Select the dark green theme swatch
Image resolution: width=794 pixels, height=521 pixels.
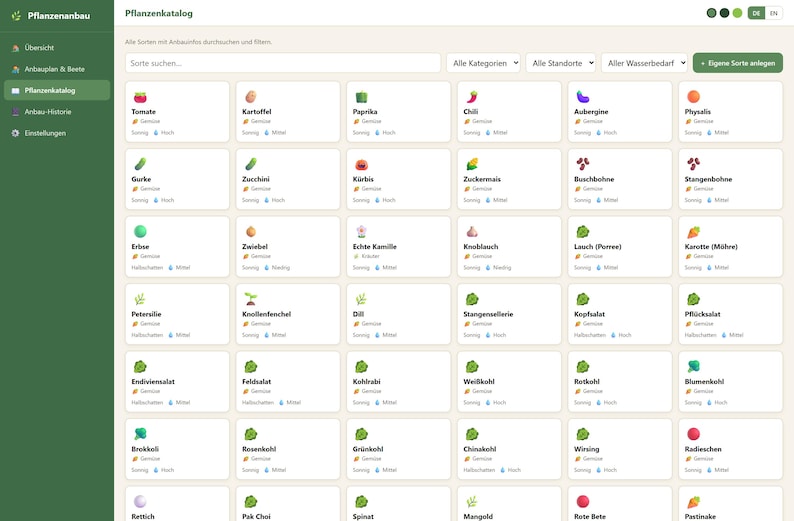coord(725,13)
